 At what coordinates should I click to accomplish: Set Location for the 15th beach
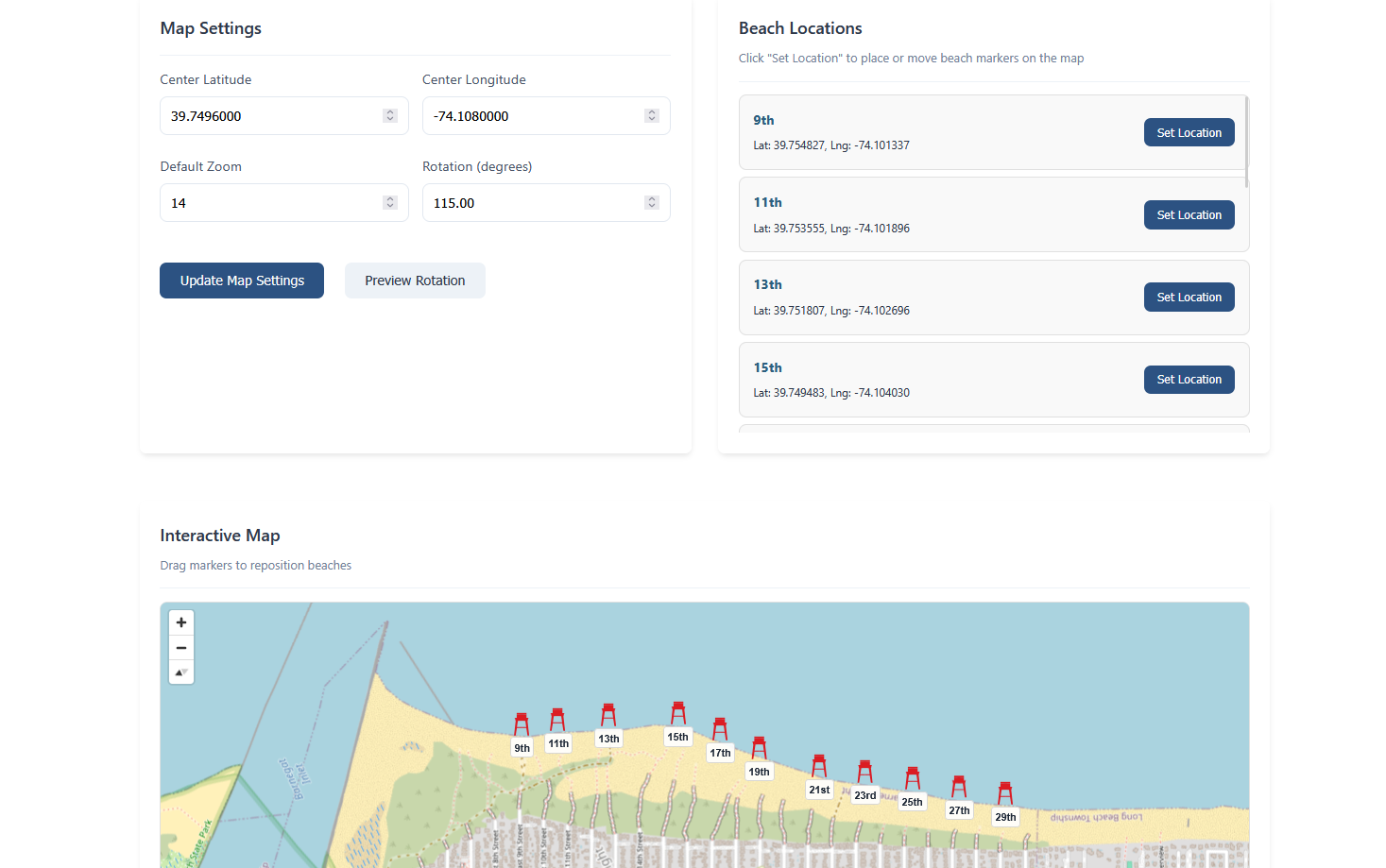point(1189,379)
